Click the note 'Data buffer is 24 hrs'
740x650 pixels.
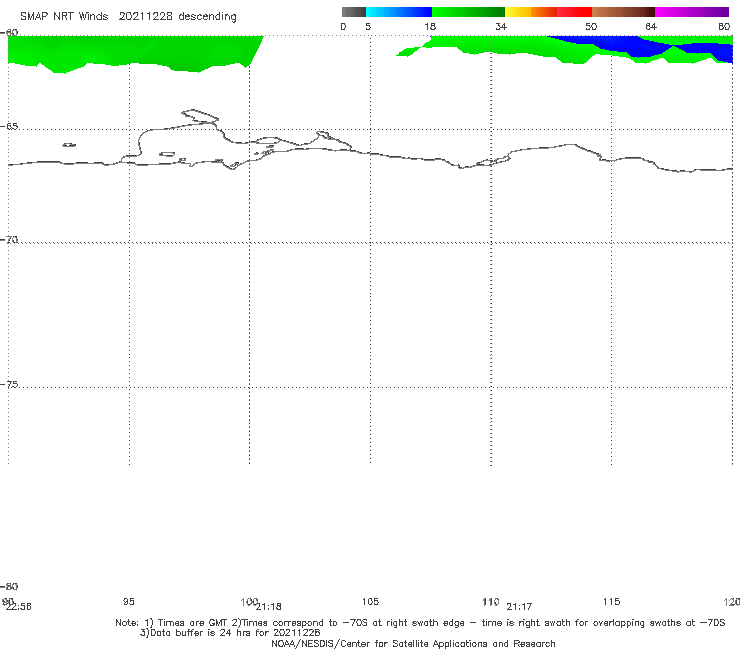point(201,633)
